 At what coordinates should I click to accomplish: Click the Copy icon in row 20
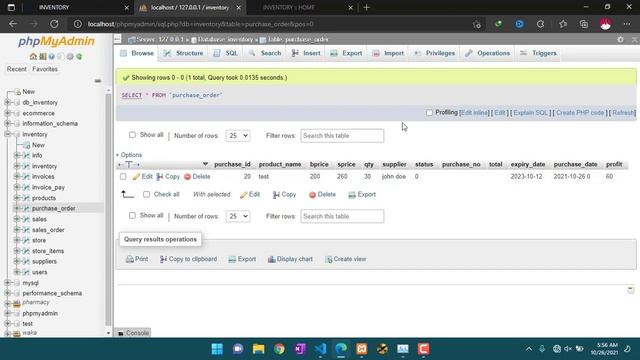[160, 176]
